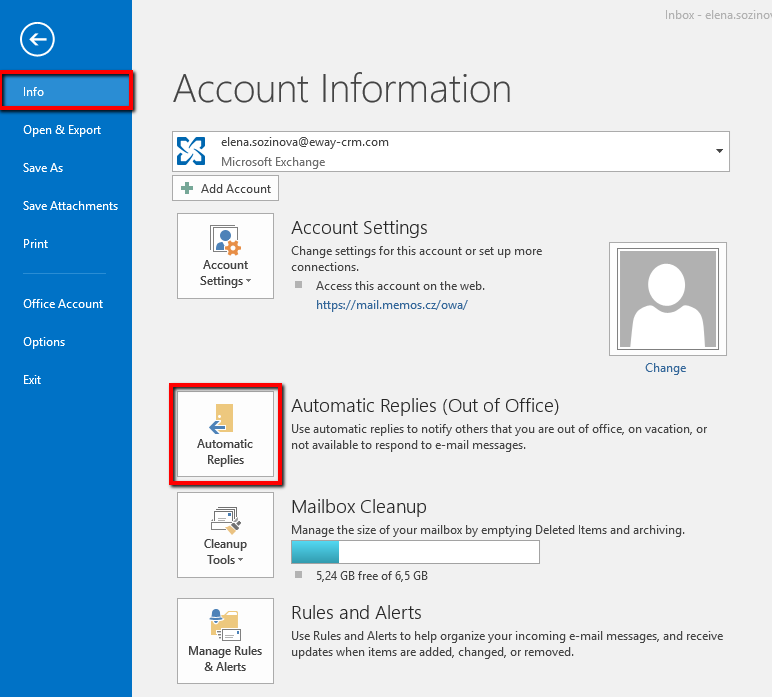Viewport: 772px width, 697px height.
Task: Open Manage Rules & Alerts
Action: coord(225,641)
